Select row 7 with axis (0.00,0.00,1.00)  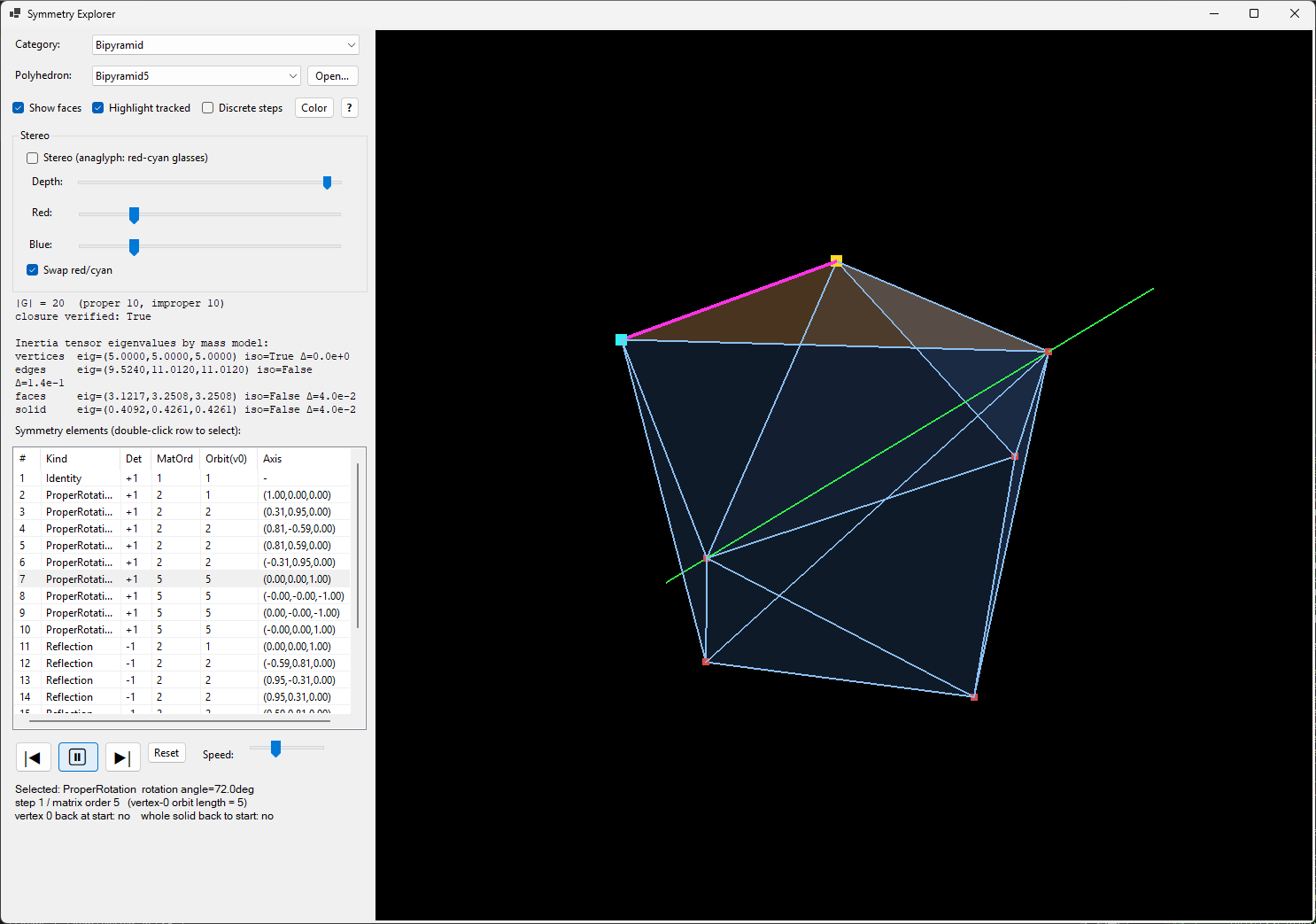(x=184, y=579)
